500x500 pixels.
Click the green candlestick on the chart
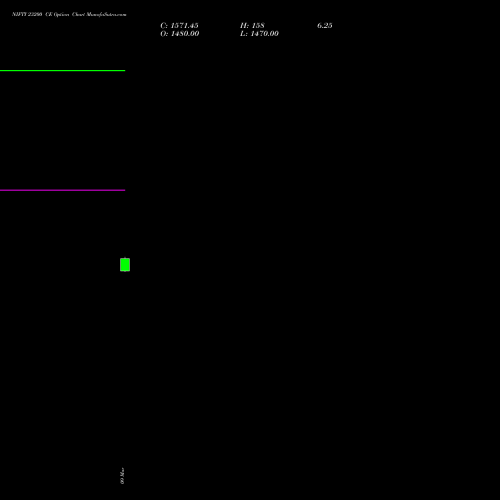click(125, 265)
